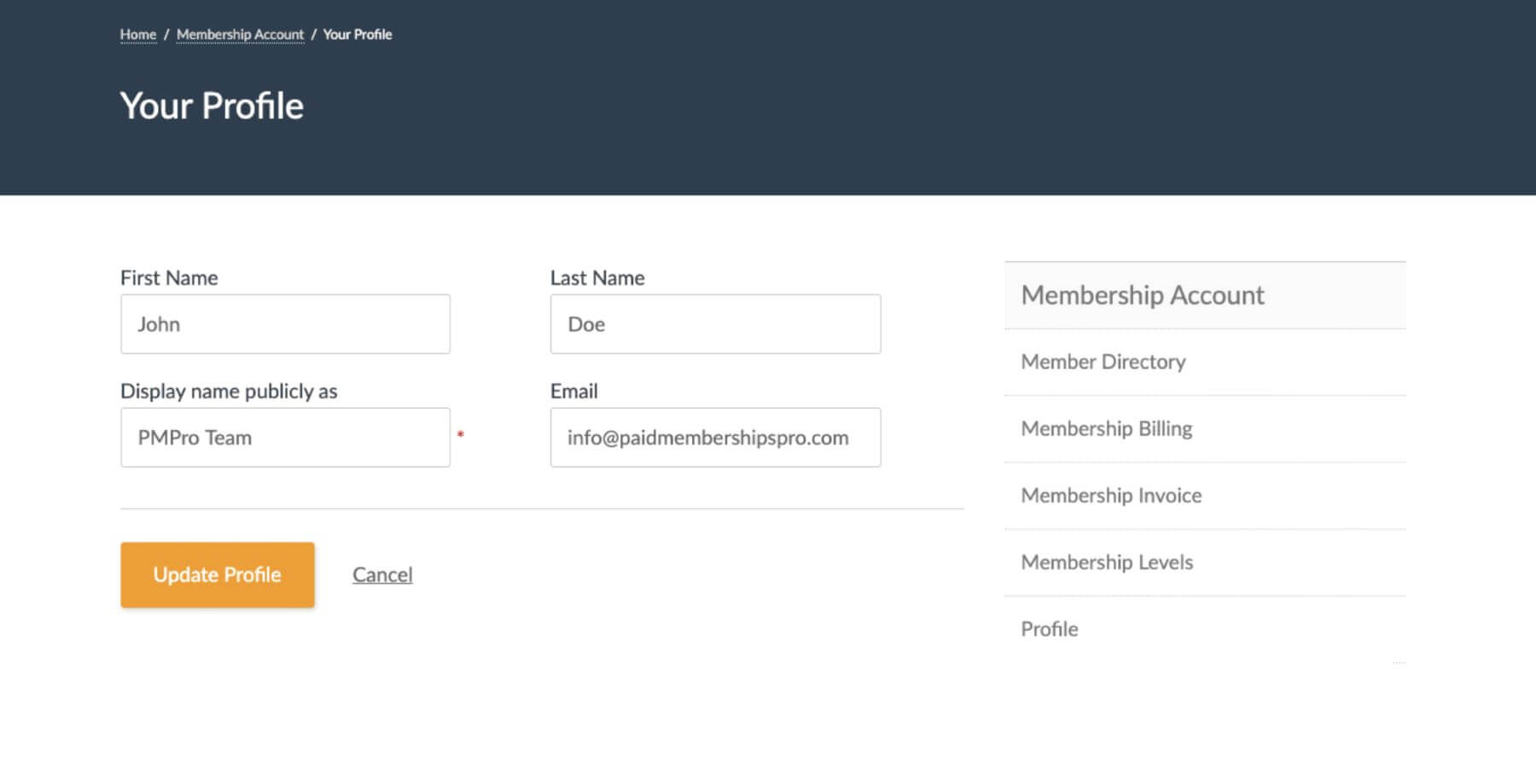The width and height of the screenshot is (1536, 784).
Task: Click the Your Profile page heading
Action: pyautogui.click(x=212, y=106)
